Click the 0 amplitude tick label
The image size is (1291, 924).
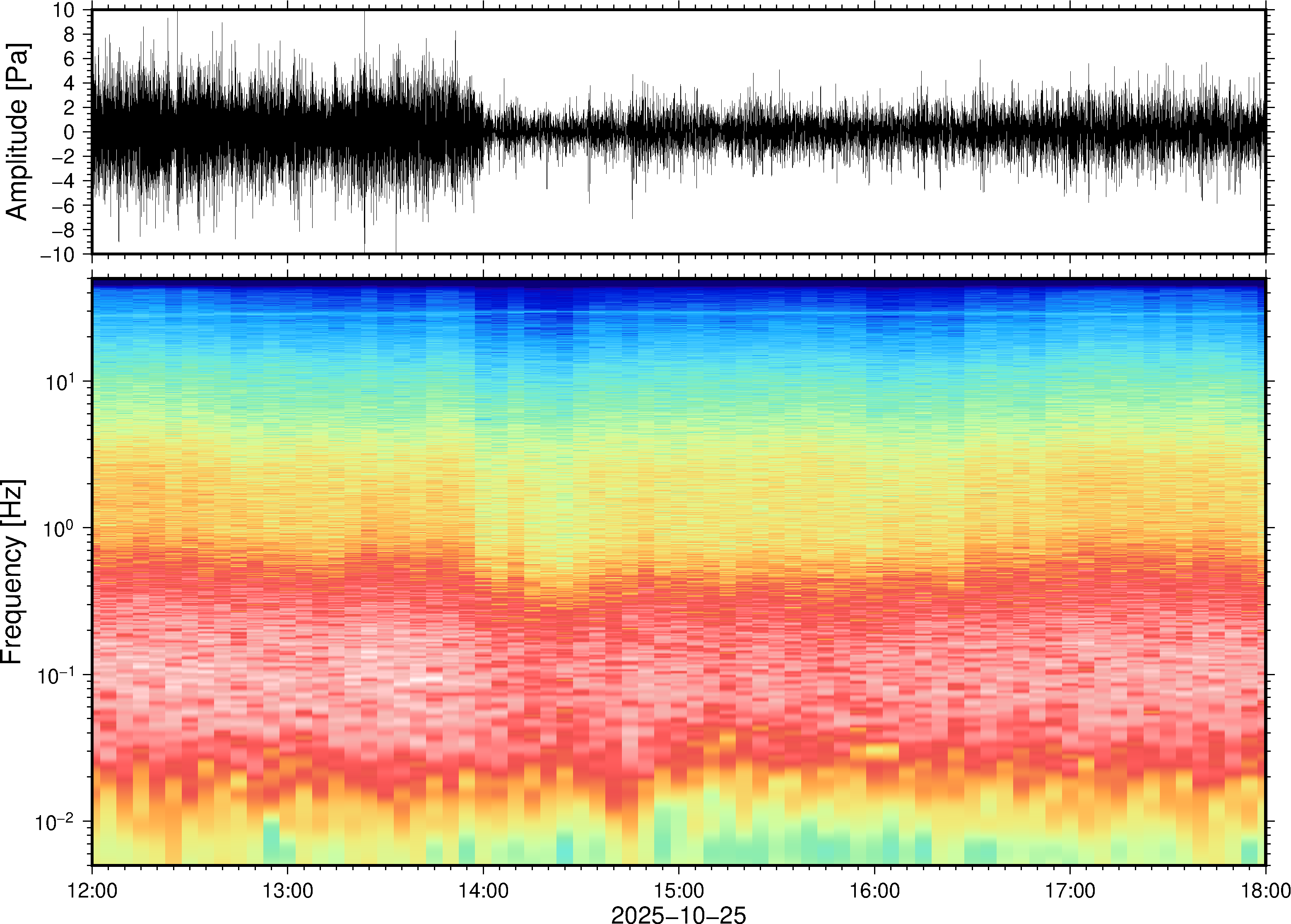(x=69, y=132)
